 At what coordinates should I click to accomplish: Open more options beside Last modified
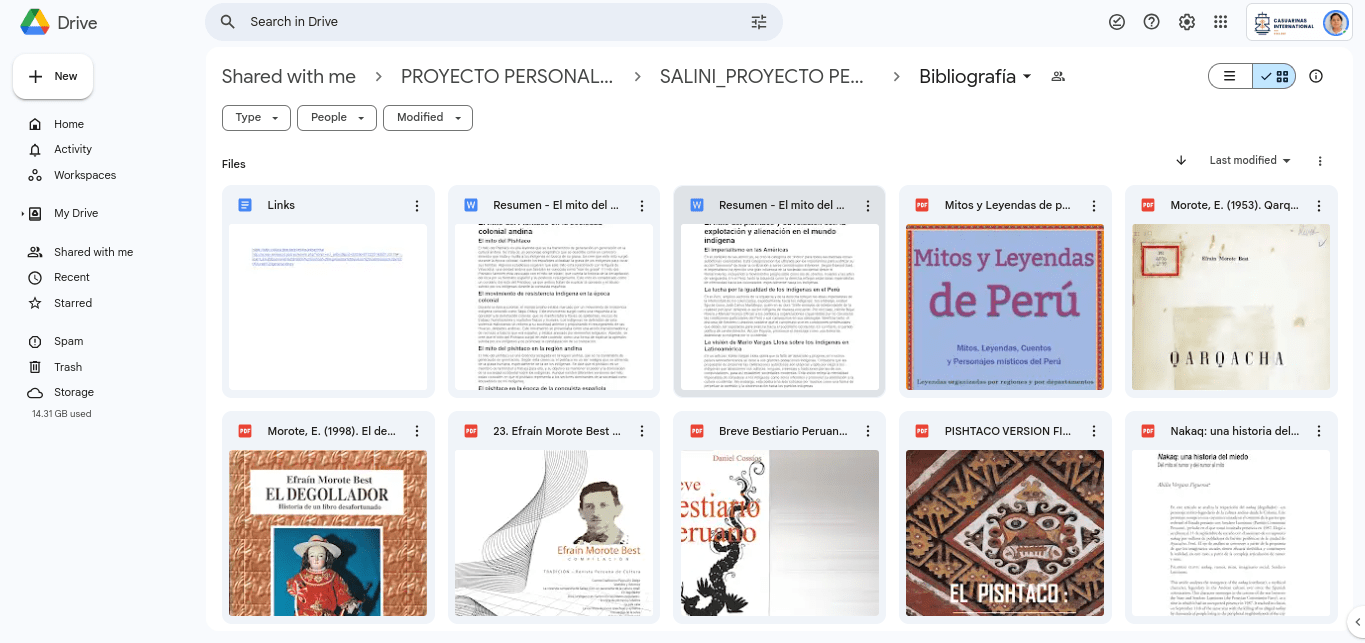1320,161
